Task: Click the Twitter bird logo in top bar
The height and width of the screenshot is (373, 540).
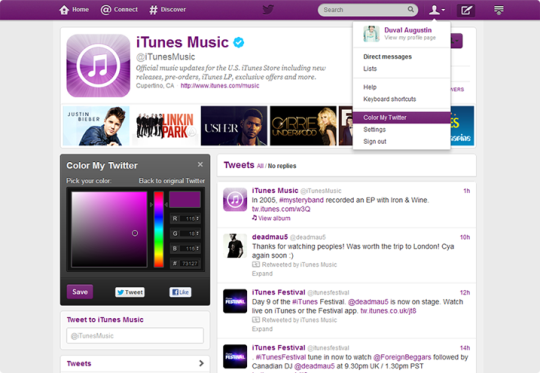Action: [x=268, y=9]
